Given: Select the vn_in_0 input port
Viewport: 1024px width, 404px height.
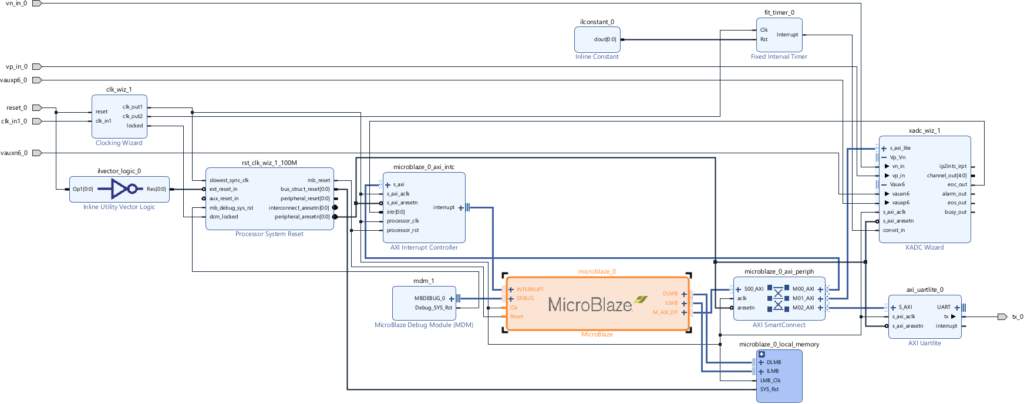Looking at the screenshot, I should coord(37,3).
